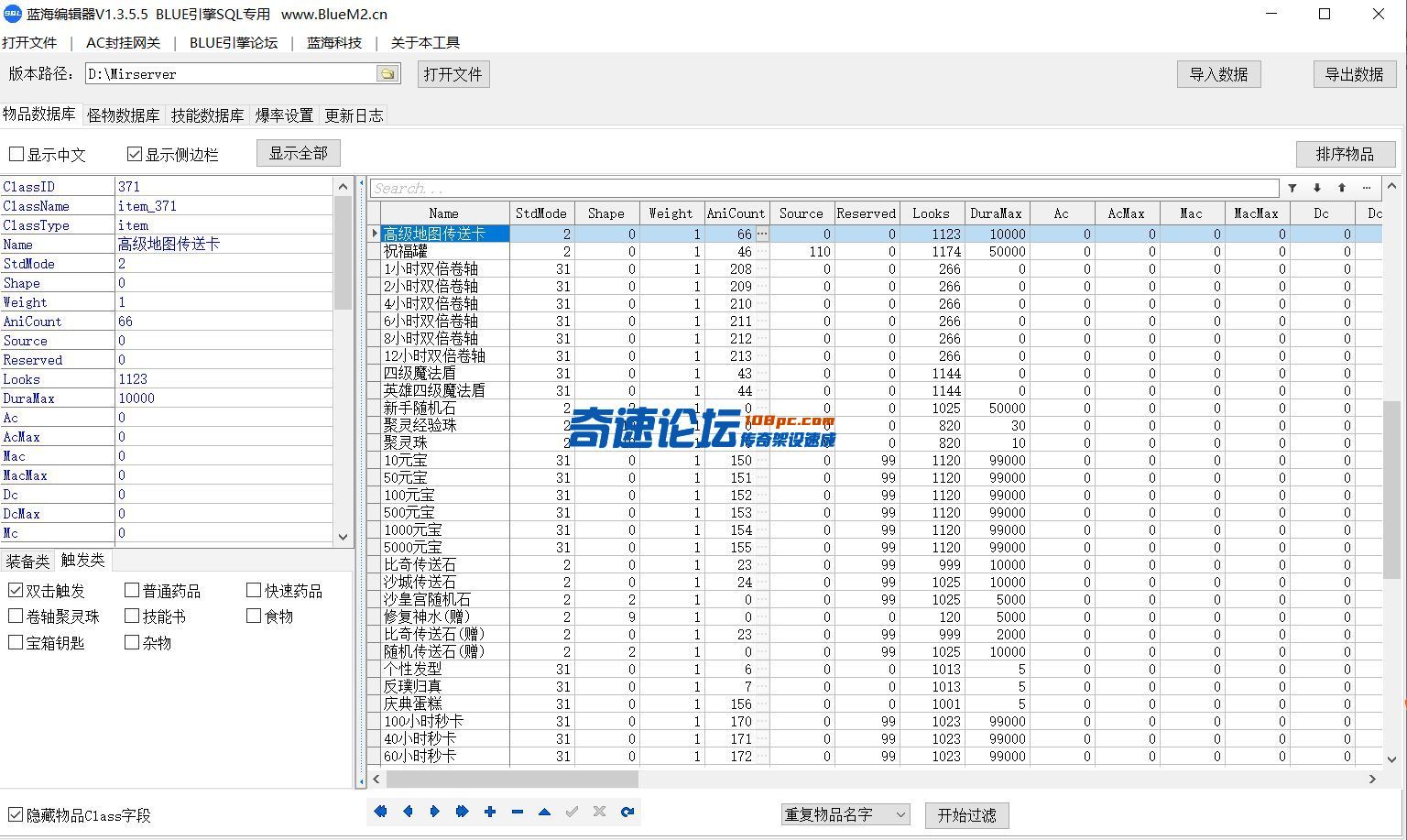Click 排序物品 button
Viewport: 1407px width, 840px height.
[x=1346, y=154]
